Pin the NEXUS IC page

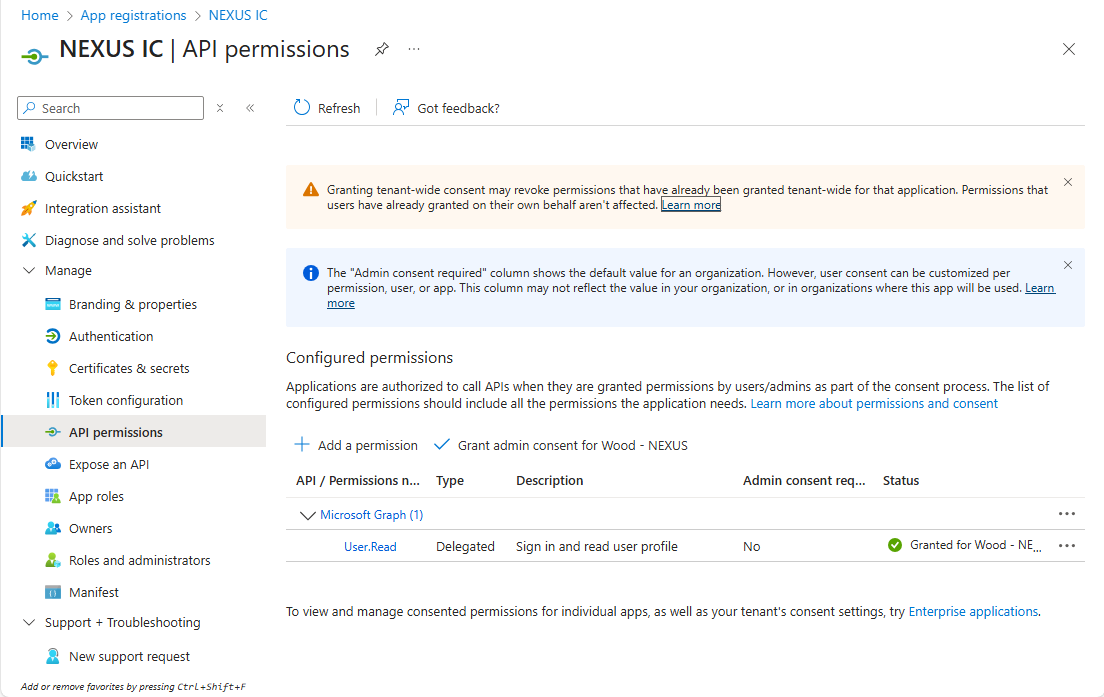point(382,49)
